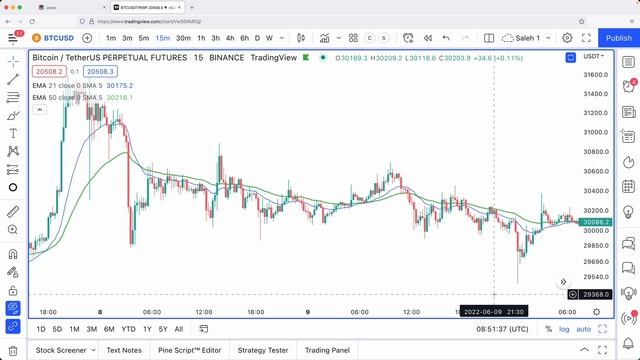
Task: Undo the last chart action
Action: coord(446,38)
